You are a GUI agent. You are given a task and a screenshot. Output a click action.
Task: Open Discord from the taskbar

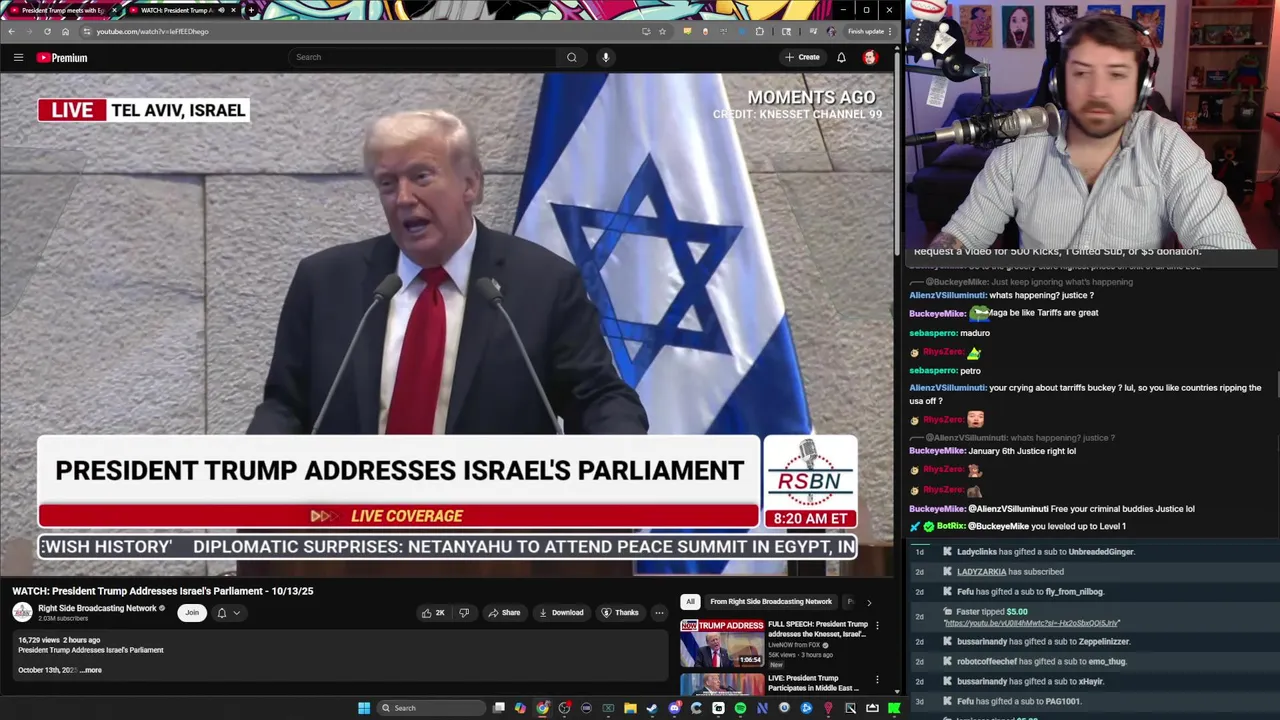(674, 708)
